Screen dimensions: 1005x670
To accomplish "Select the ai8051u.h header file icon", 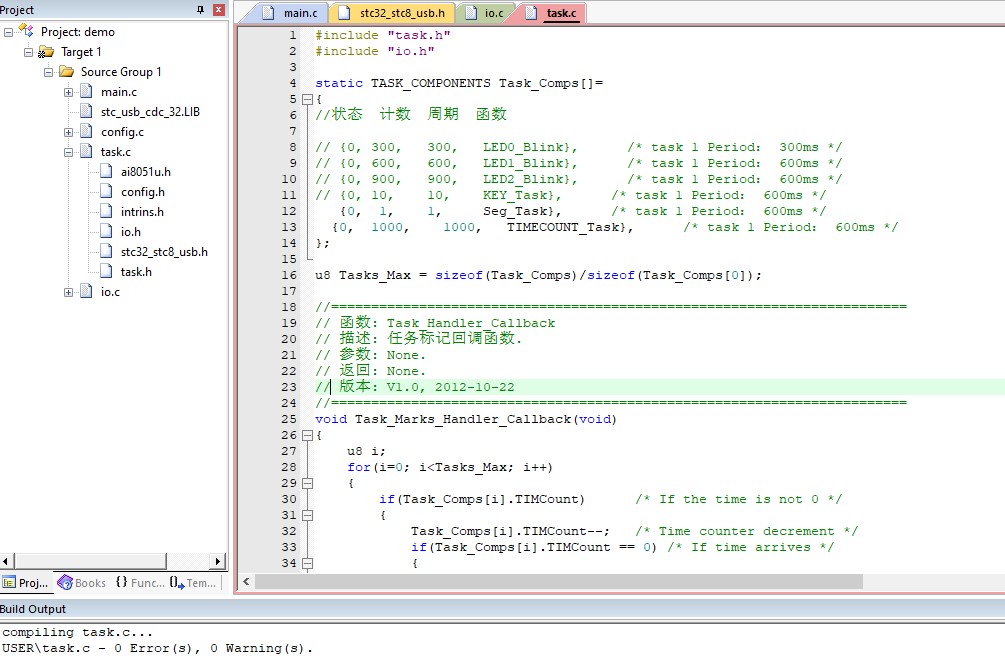I will pos(106,172).
